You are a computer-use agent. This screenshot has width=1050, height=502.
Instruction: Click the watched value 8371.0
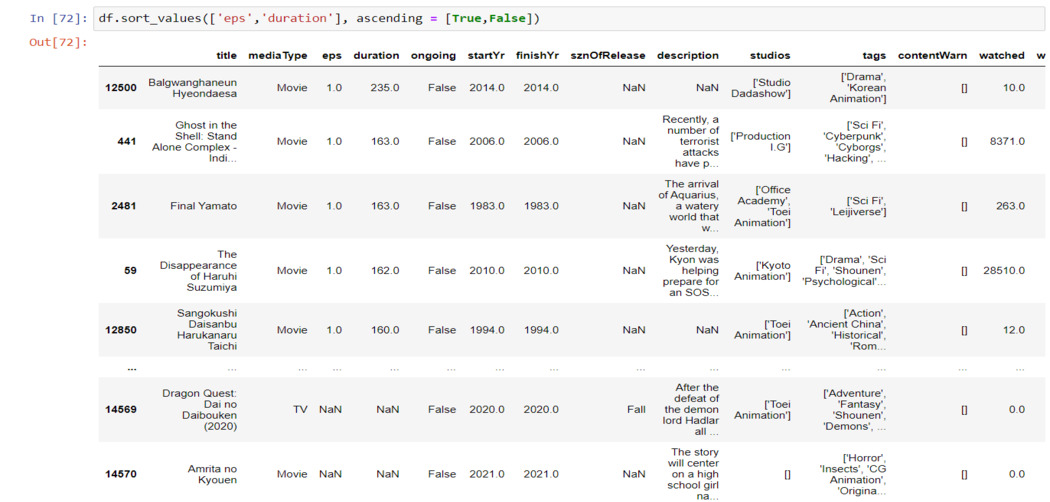click(1006, 141)
